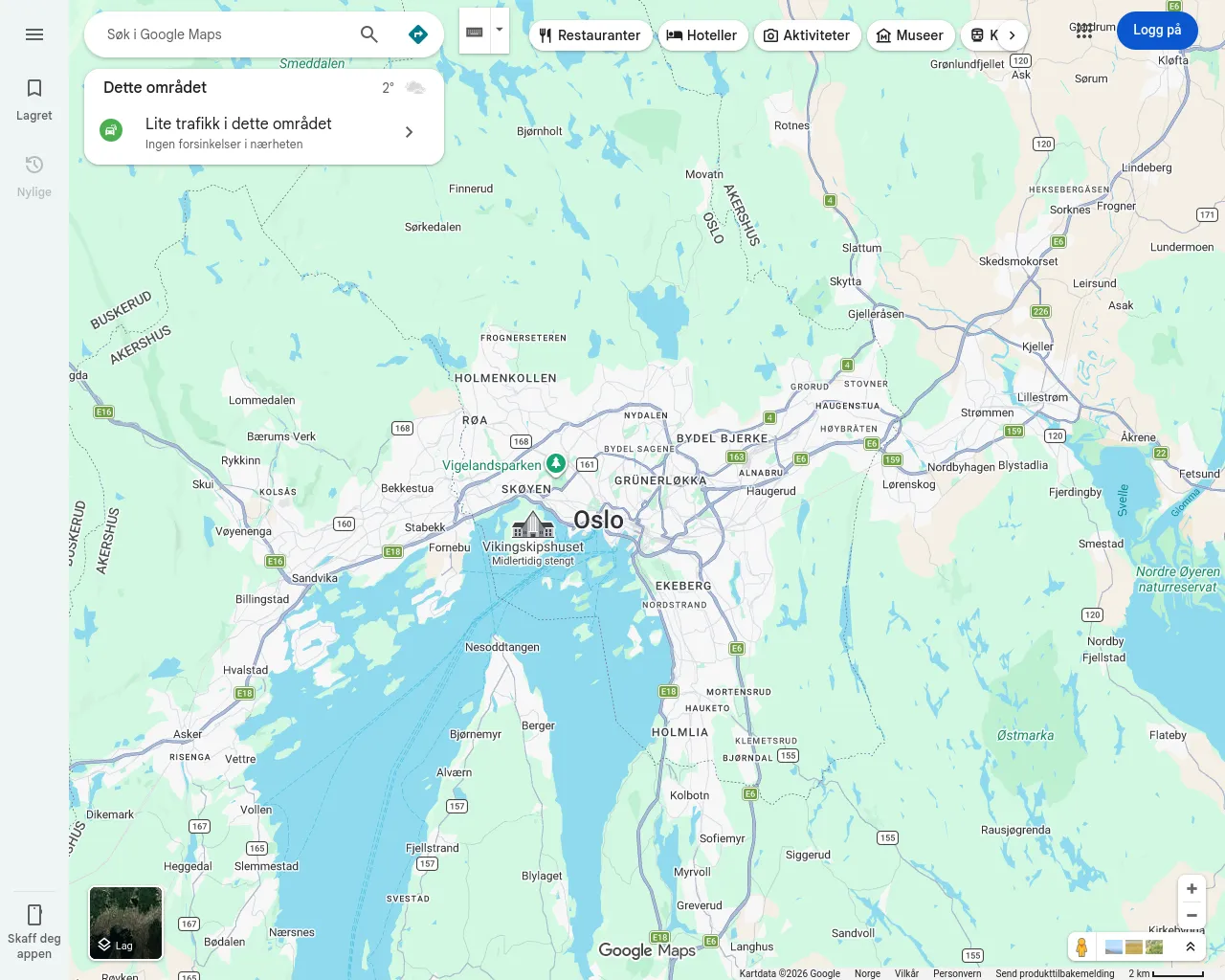Click the Nordre Øyeren naturreservat label
1225x980 pixels.
pyautogui.click(x=1177, y=579)
